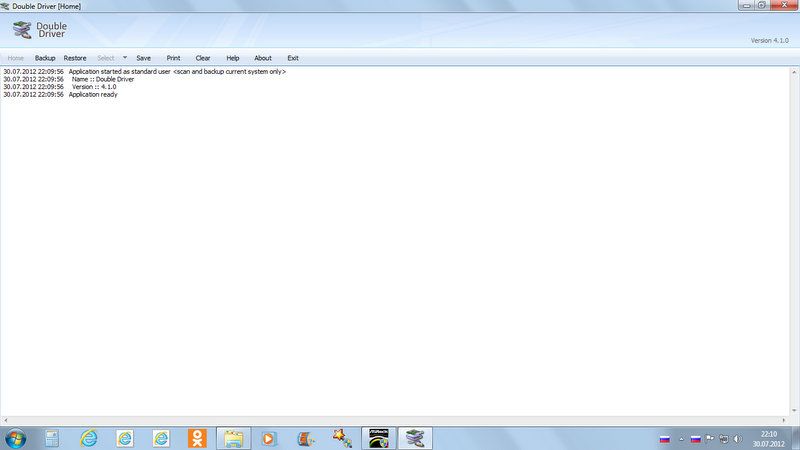Restore down the Double Driver window
800x450 pixels.
761,5
